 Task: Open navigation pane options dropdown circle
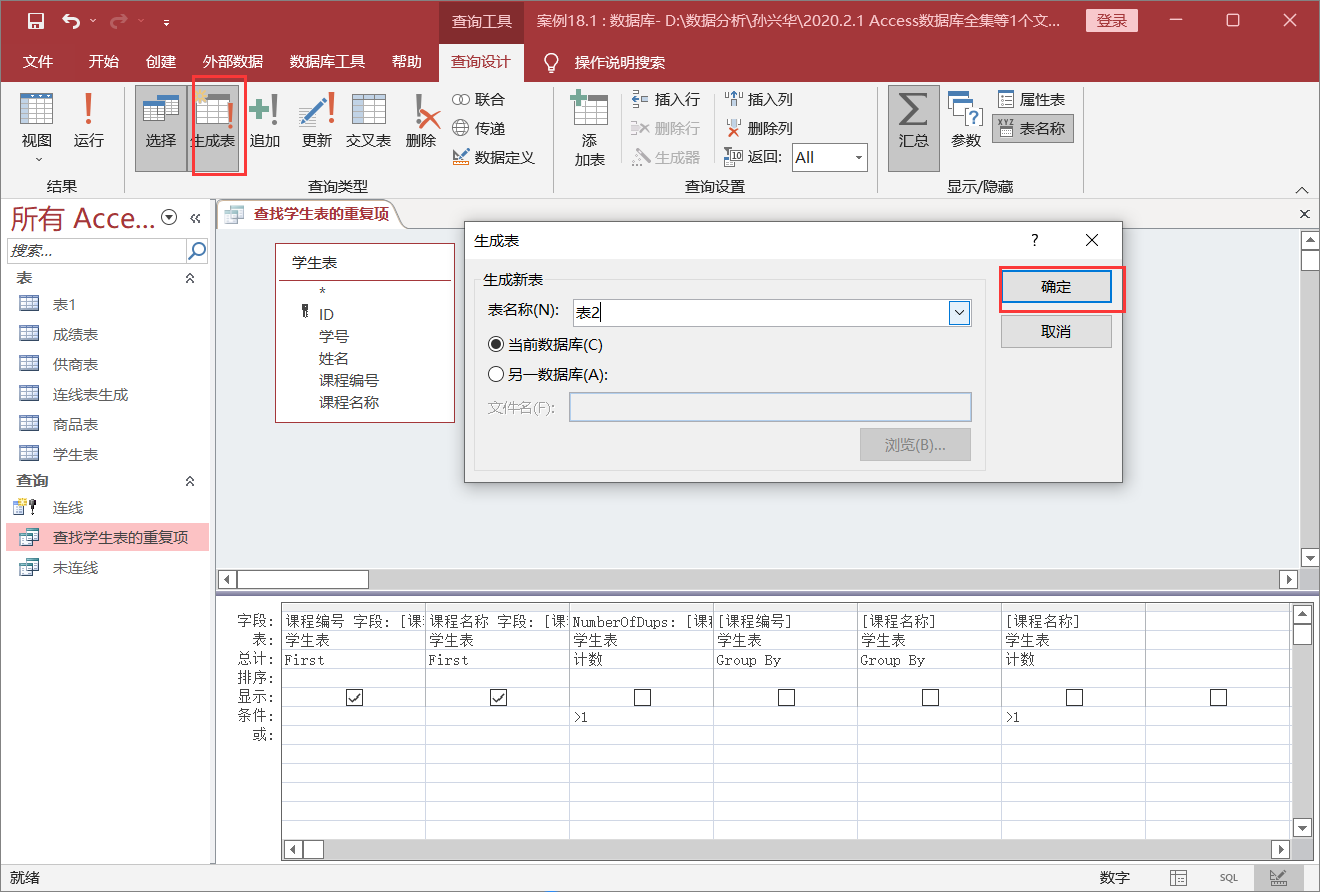click(169, 218)
